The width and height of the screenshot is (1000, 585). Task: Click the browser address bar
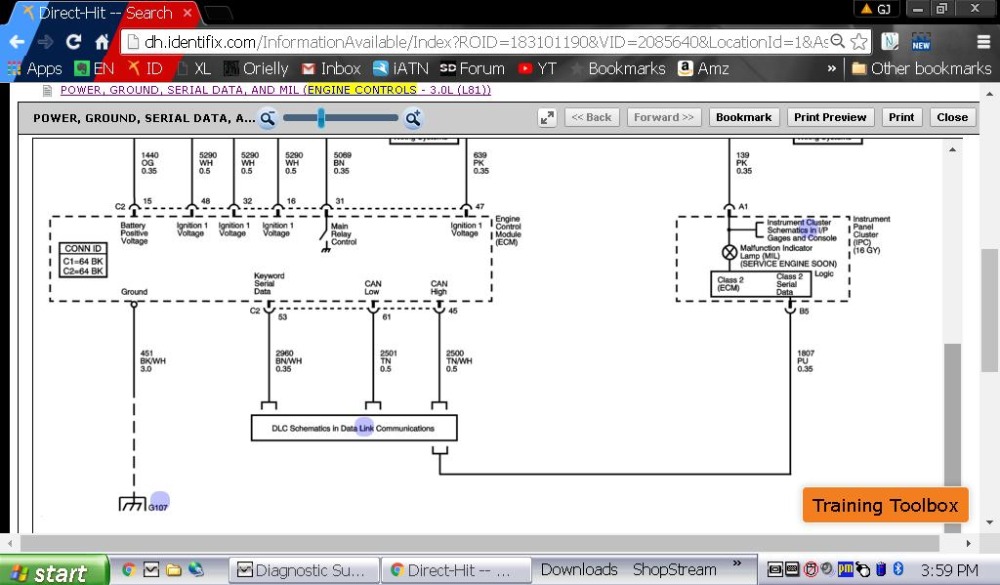[480, 42]
